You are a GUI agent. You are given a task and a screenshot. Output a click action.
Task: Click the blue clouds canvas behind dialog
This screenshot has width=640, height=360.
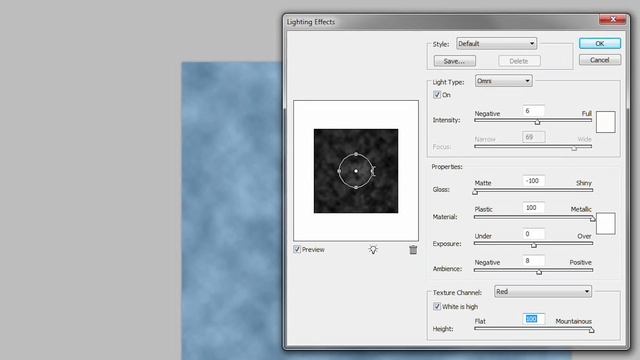pos(231,211)
